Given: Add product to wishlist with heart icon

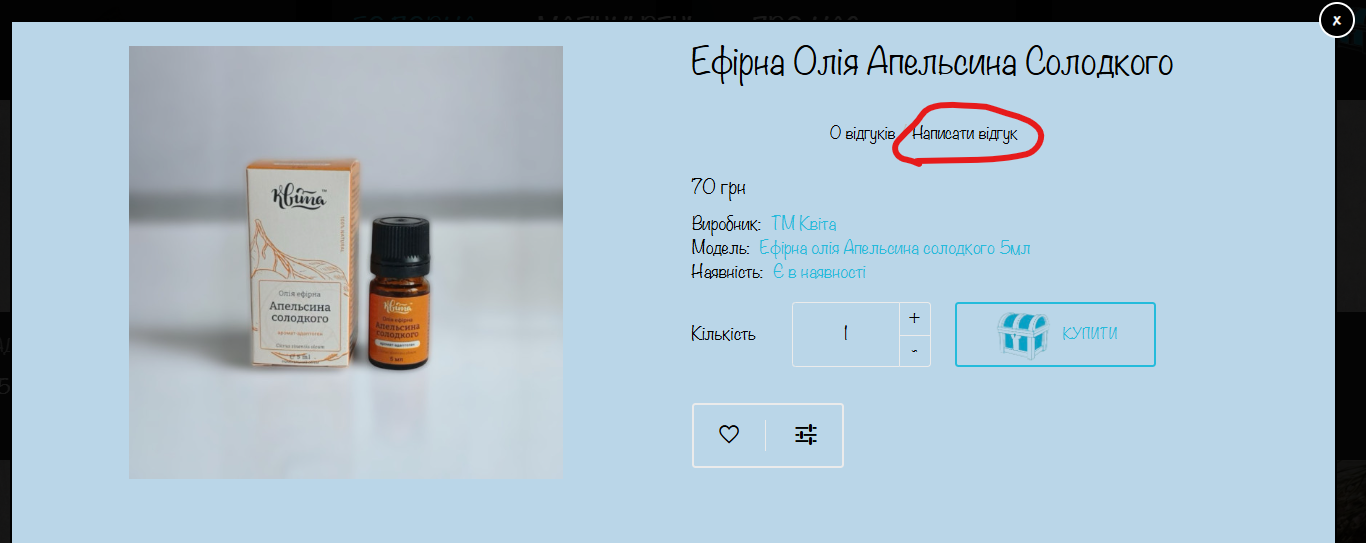Looking at the screenshot, I should (x=729, y=435).
